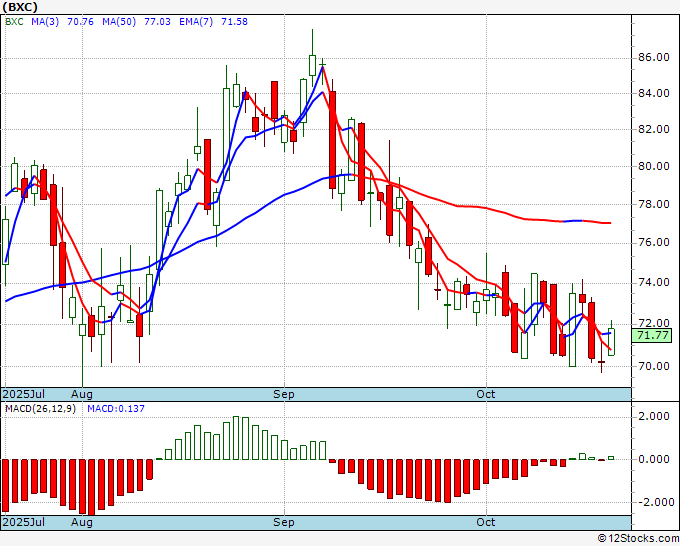The width and height of the screenshot is (680, 546).
Task: Click Aug on the price chart axis
Action: [82, 394]
